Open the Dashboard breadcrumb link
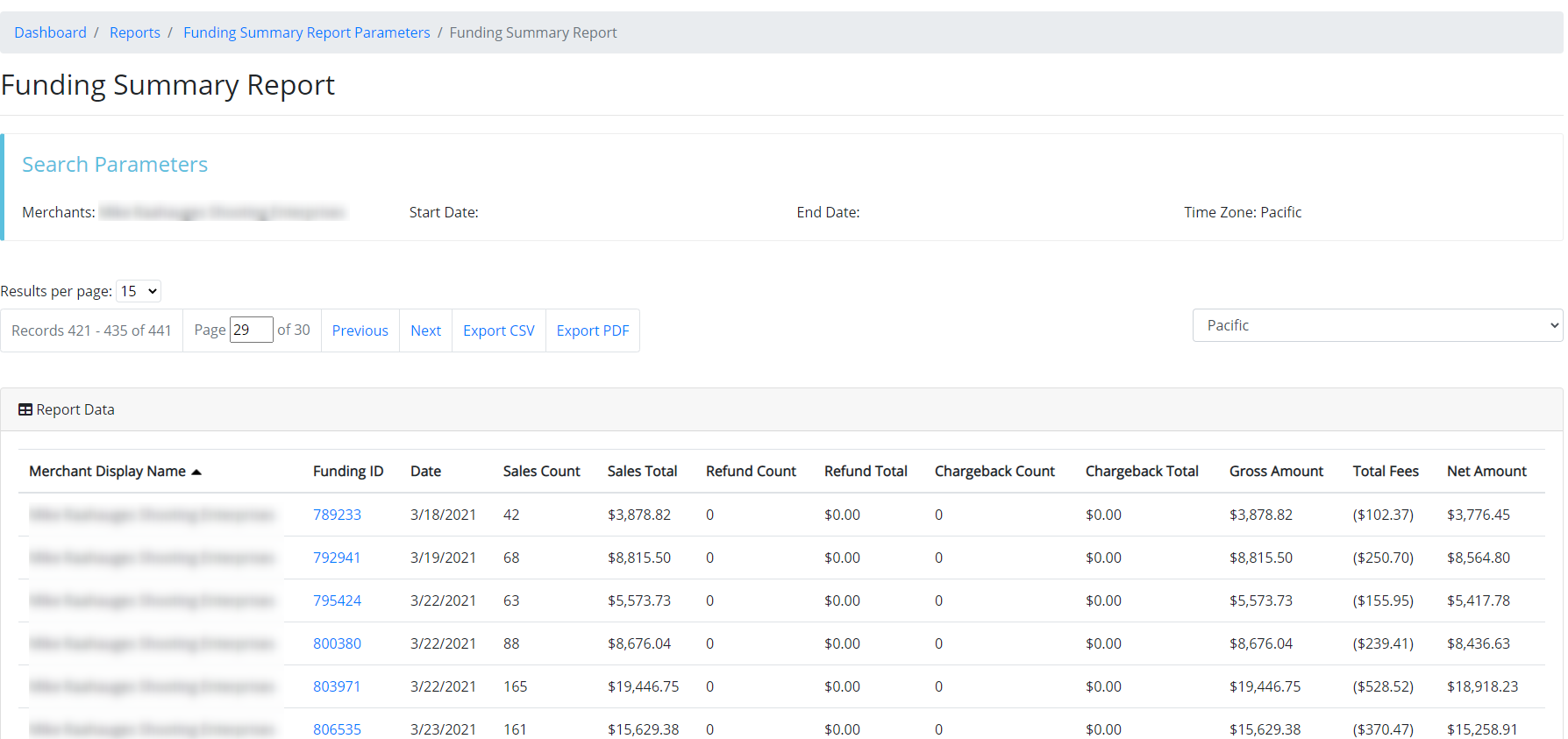 point(50,32)
